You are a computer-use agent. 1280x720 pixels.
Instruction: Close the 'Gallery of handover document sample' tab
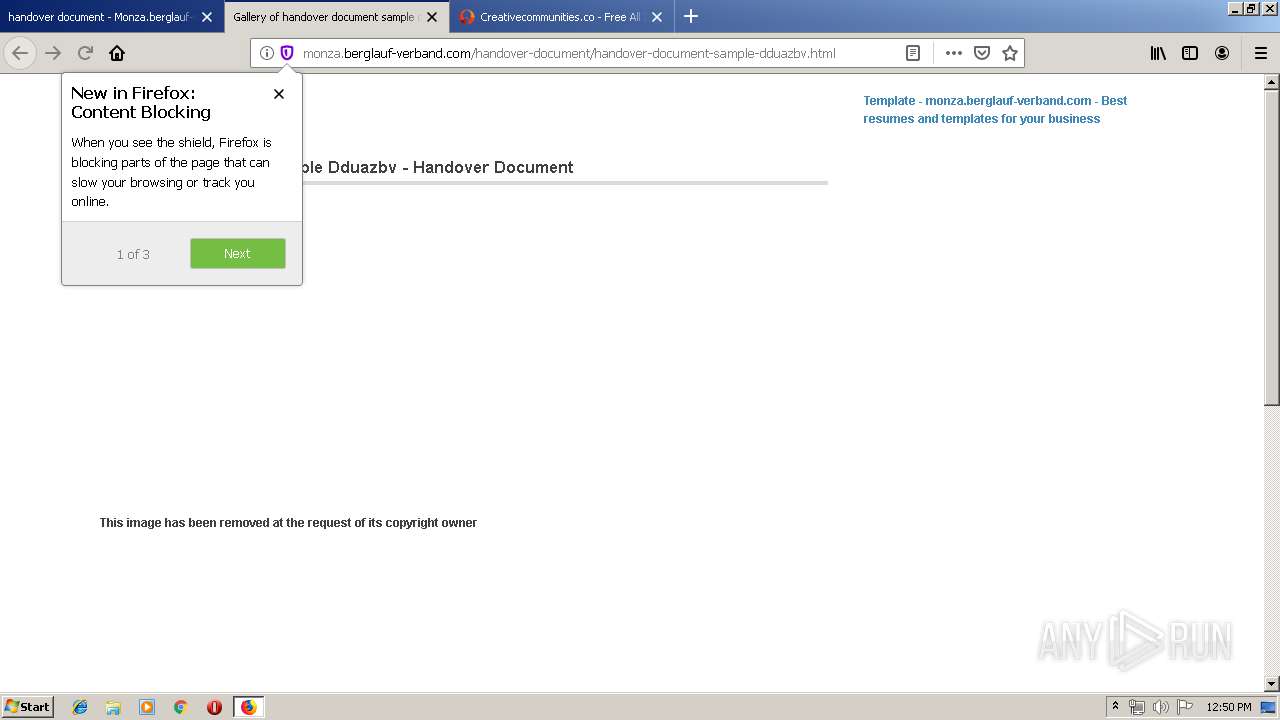tap(432, 17)
